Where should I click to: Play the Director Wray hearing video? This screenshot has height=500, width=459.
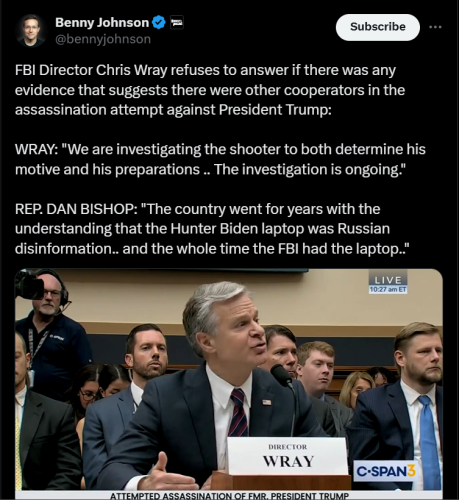[x=229, y=383]
